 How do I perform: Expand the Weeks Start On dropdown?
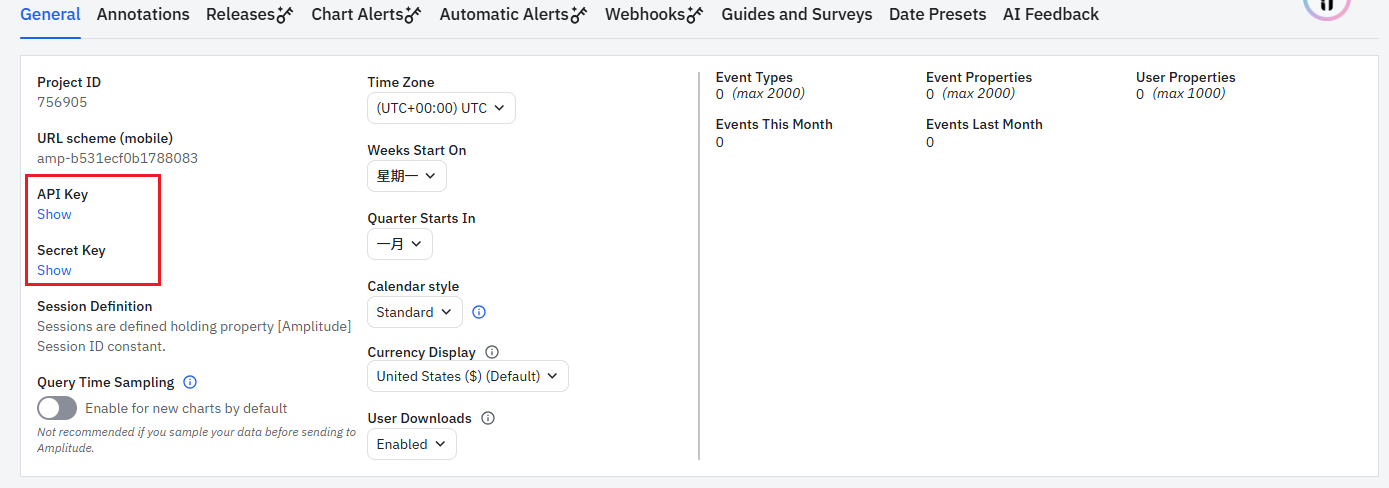406,176
